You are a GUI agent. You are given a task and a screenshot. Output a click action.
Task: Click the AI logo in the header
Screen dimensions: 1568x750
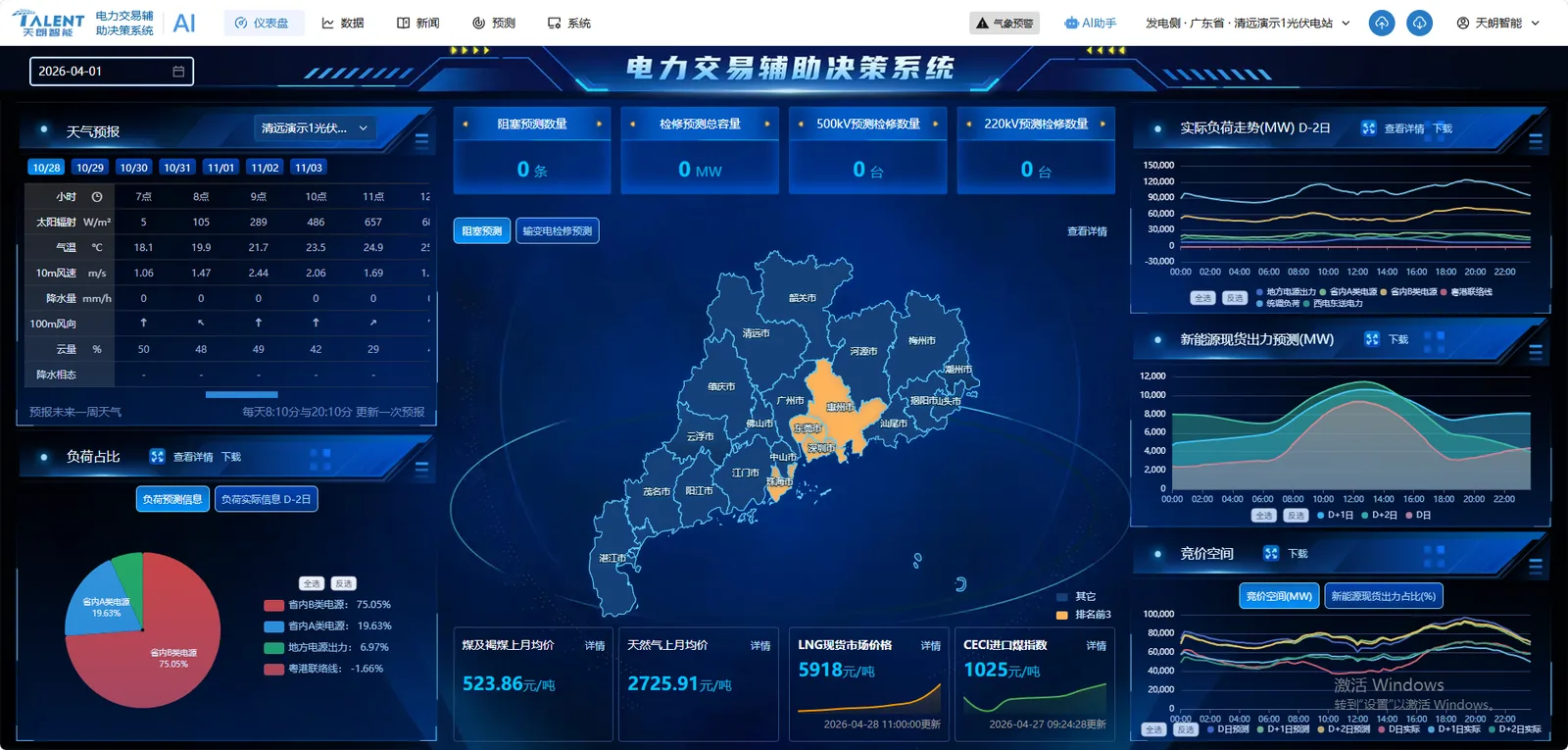pyautogui.click(x=184, y=23)
